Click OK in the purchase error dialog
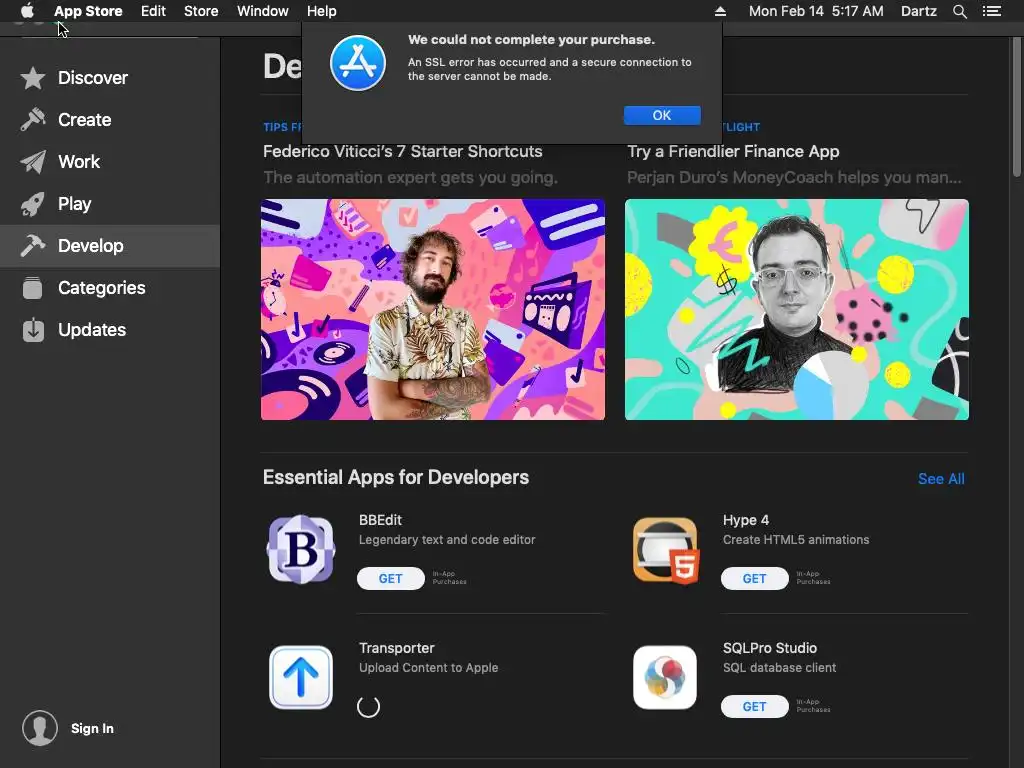 pos(662,115)
